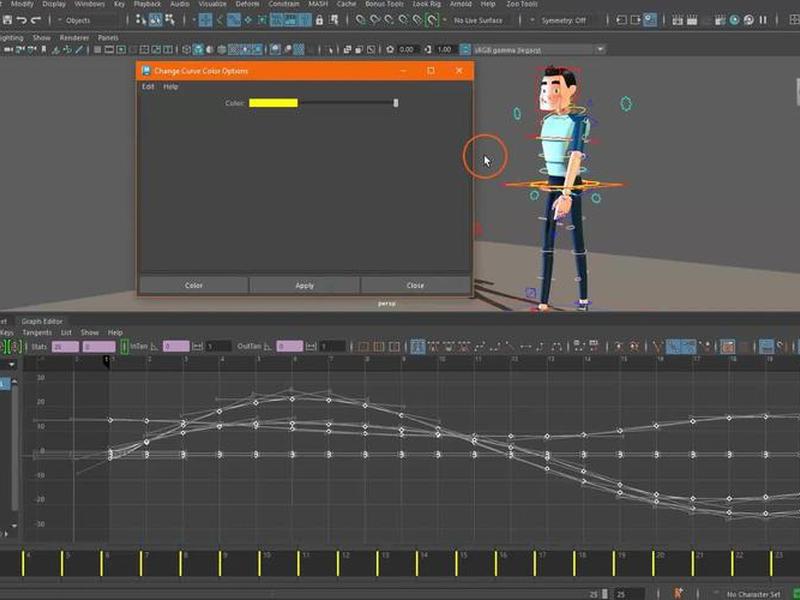Click the yellow key tick at frame 10
800x600 pixels.
[259, 563]
